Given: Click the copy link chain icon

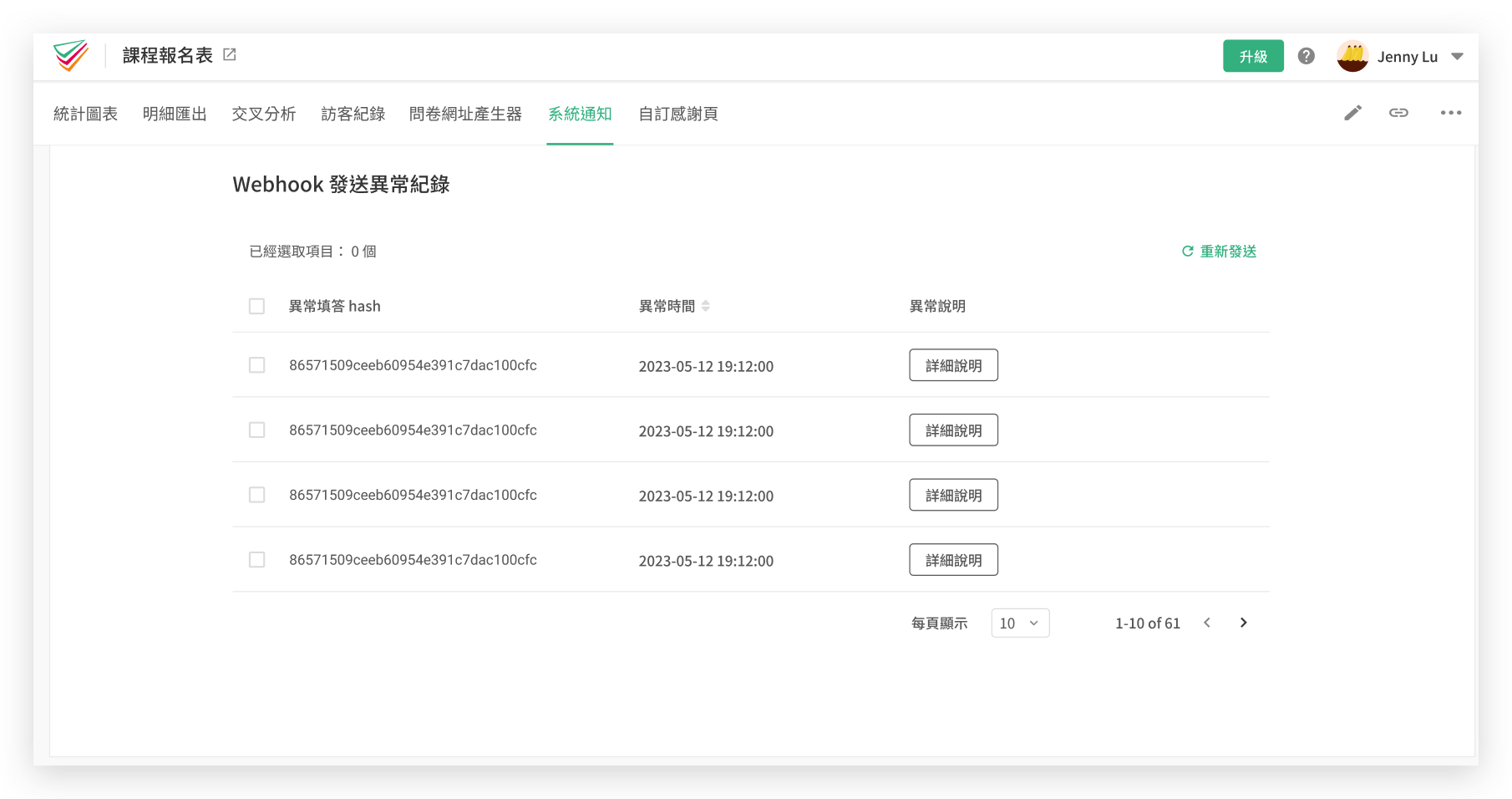Looking at the screenshot, I should [1398, 113].
